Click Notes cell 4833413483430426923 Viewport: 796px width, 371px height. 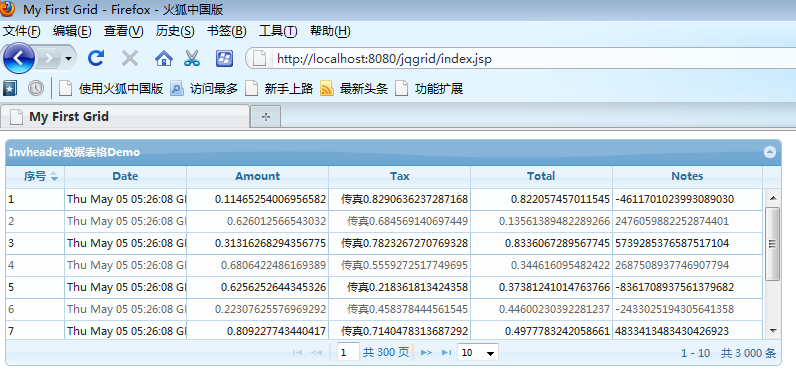(x=687, y=331)
